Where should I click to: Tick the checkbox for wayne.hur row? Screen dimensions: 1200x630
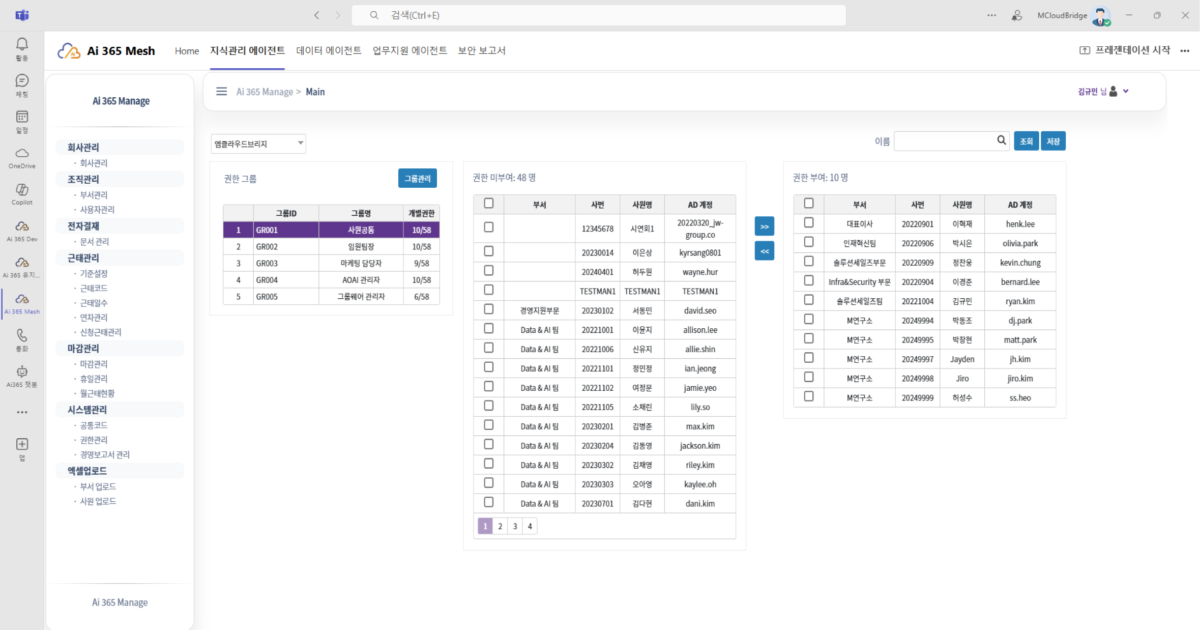(x=488, y=270)
